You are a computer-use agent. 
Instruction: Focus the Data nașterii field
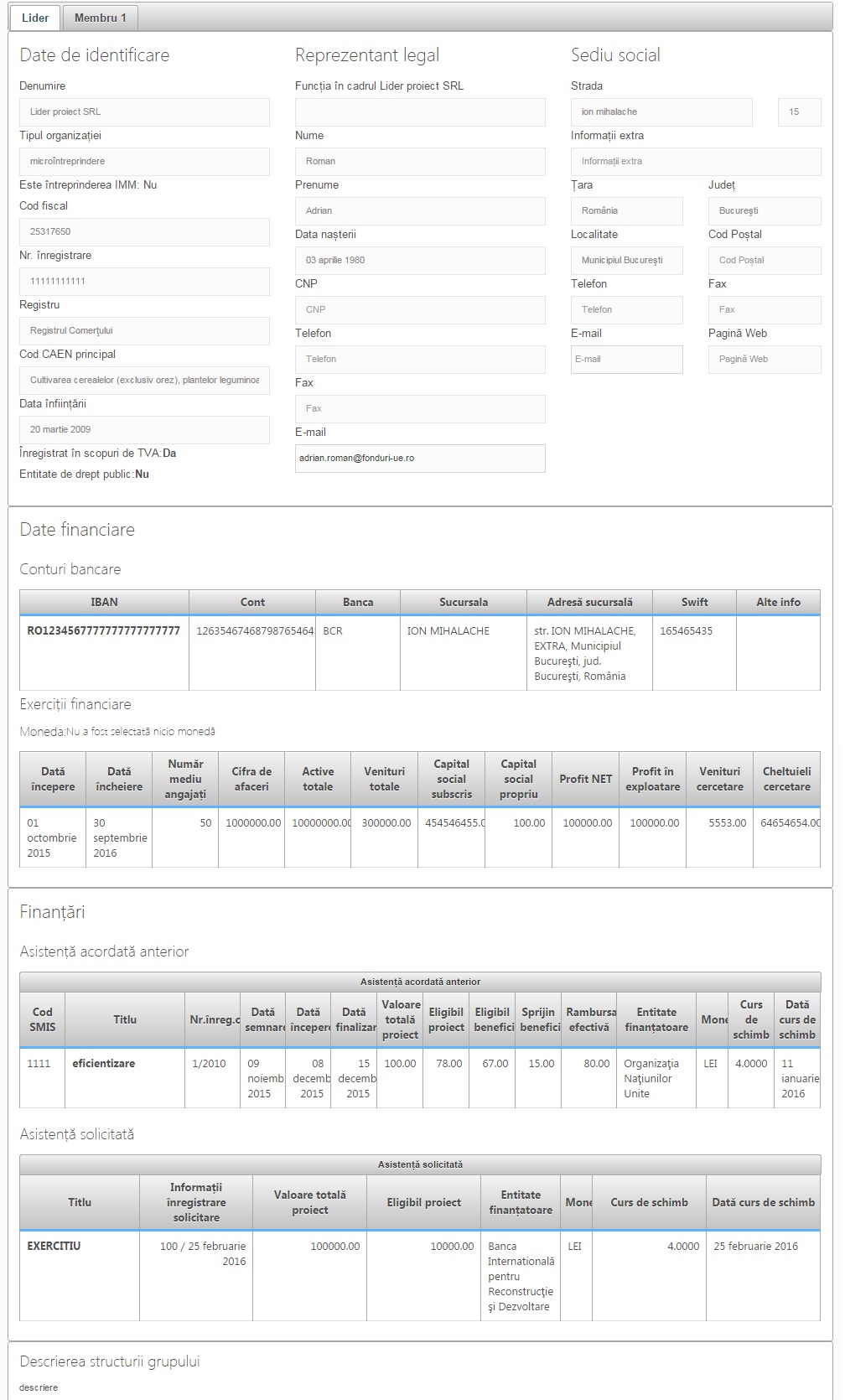point(420,261)
